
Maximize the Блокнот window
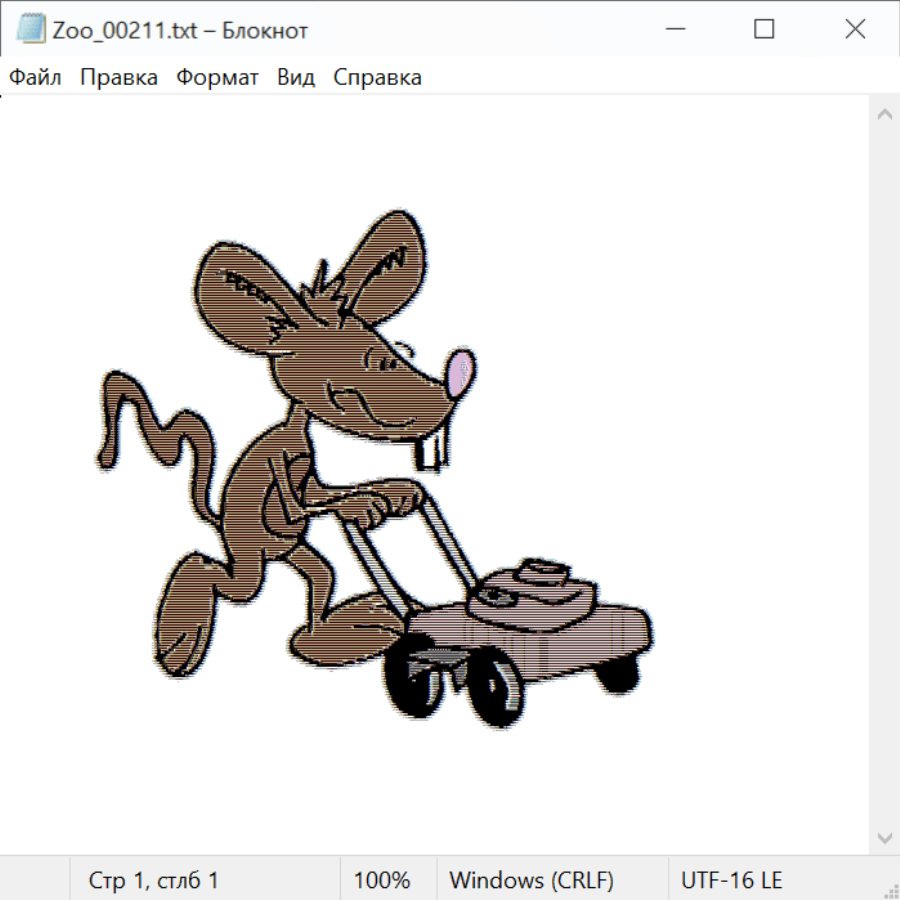764,30
